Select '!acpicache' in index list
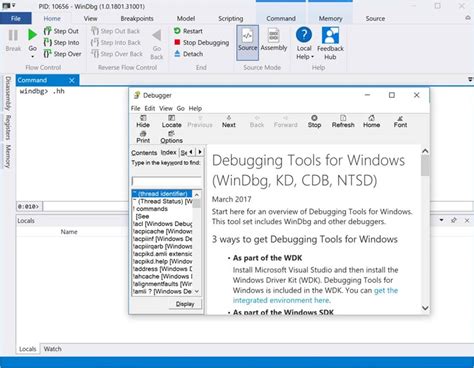The height and width of the screenshot is (368, 474). click(162, 231)
